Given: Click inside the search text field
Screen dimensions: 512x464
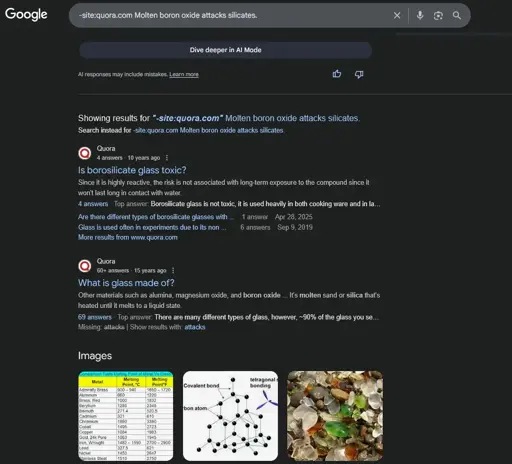Looking at the screenshot, I should 230,15.
